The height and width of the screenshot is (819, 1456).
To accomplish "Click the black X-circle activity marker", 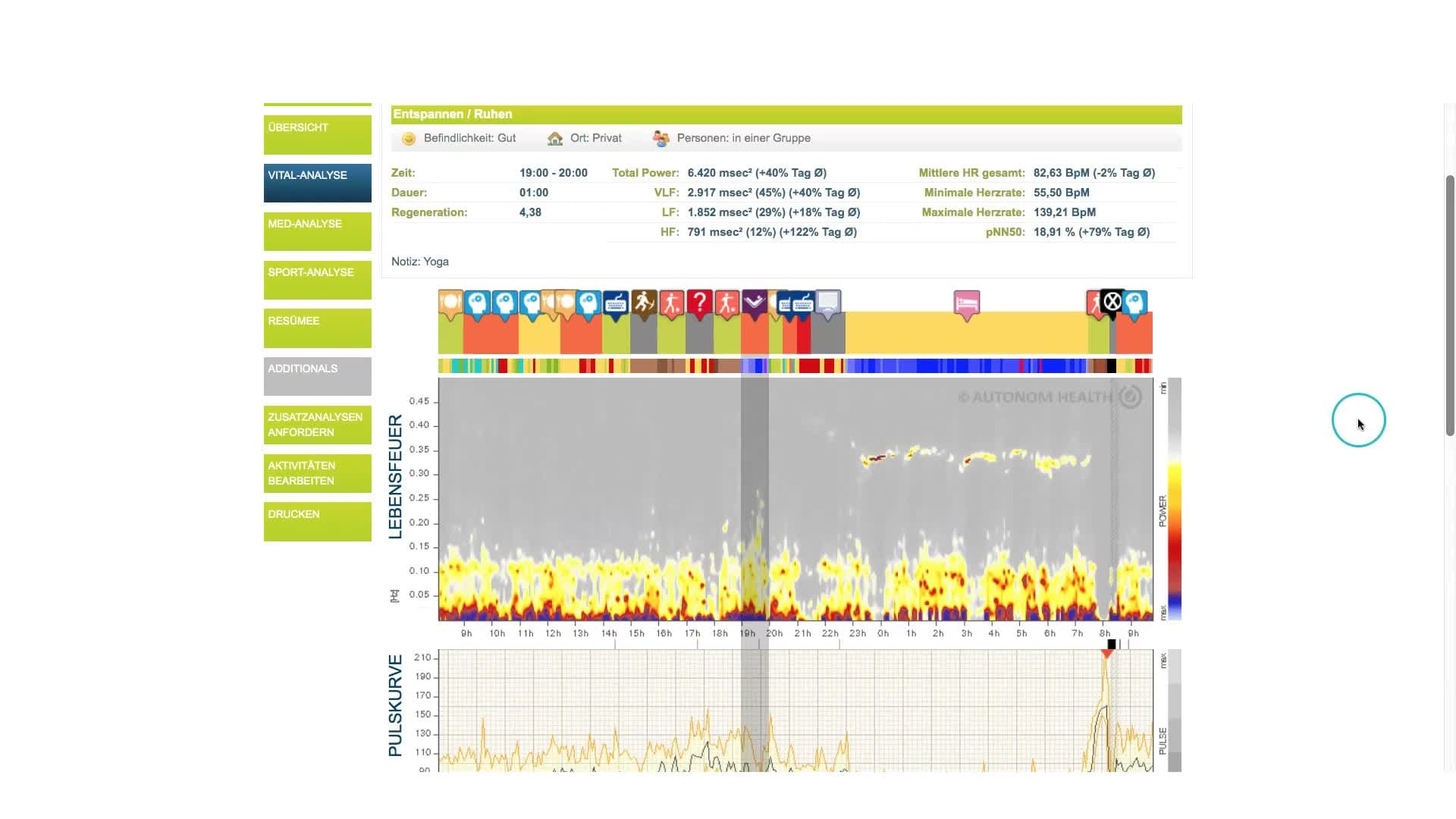I will (1112, 303).
